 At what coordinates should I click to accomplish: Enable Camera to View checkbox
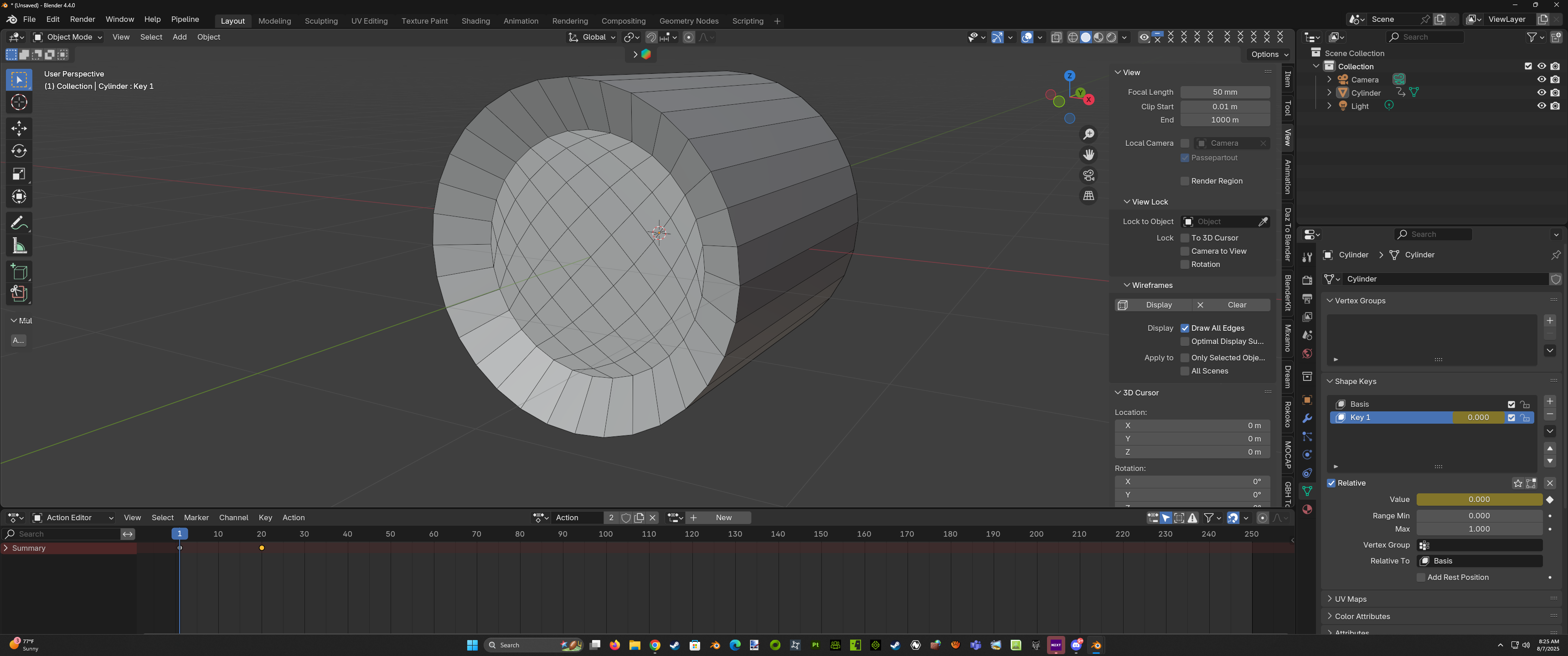pyautogui.click(x=1185, y=251)
